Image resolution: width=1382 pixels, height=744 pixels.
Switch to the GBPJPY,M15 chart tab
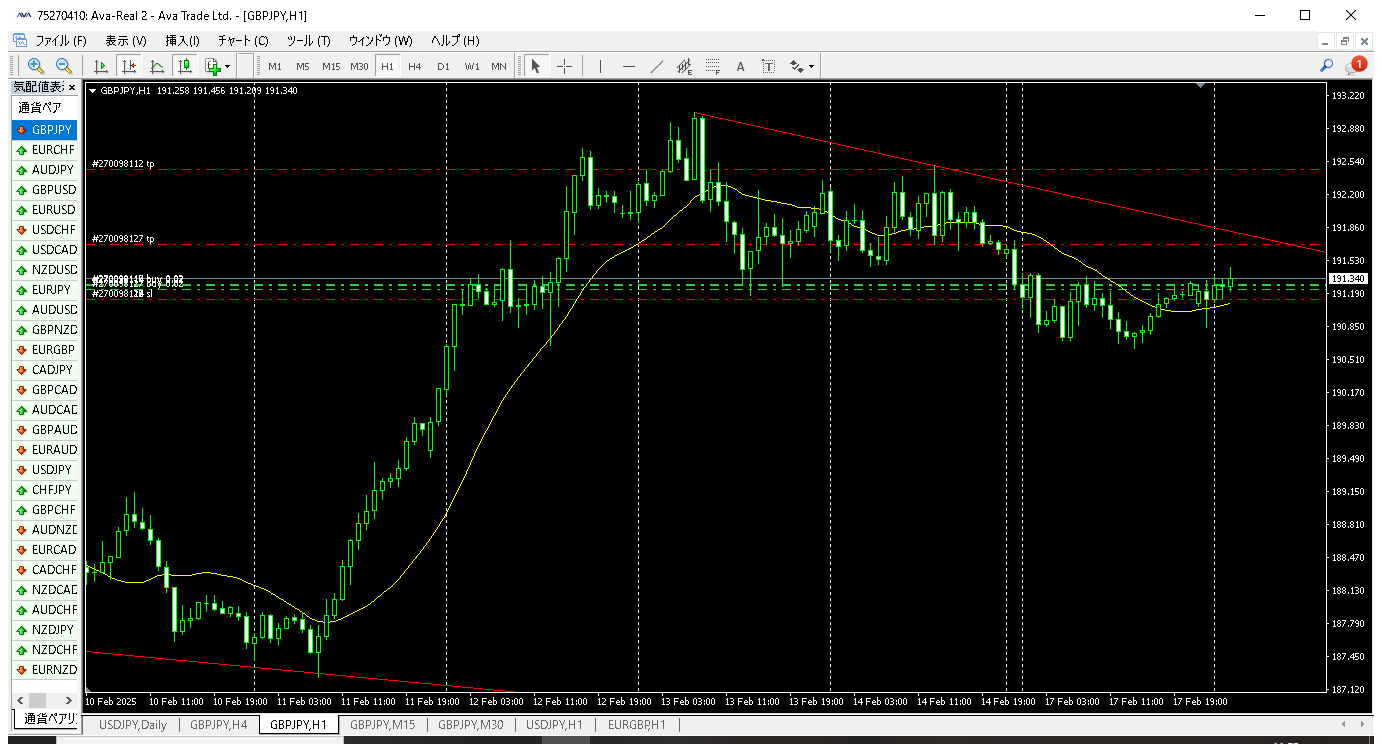(383, 724)
